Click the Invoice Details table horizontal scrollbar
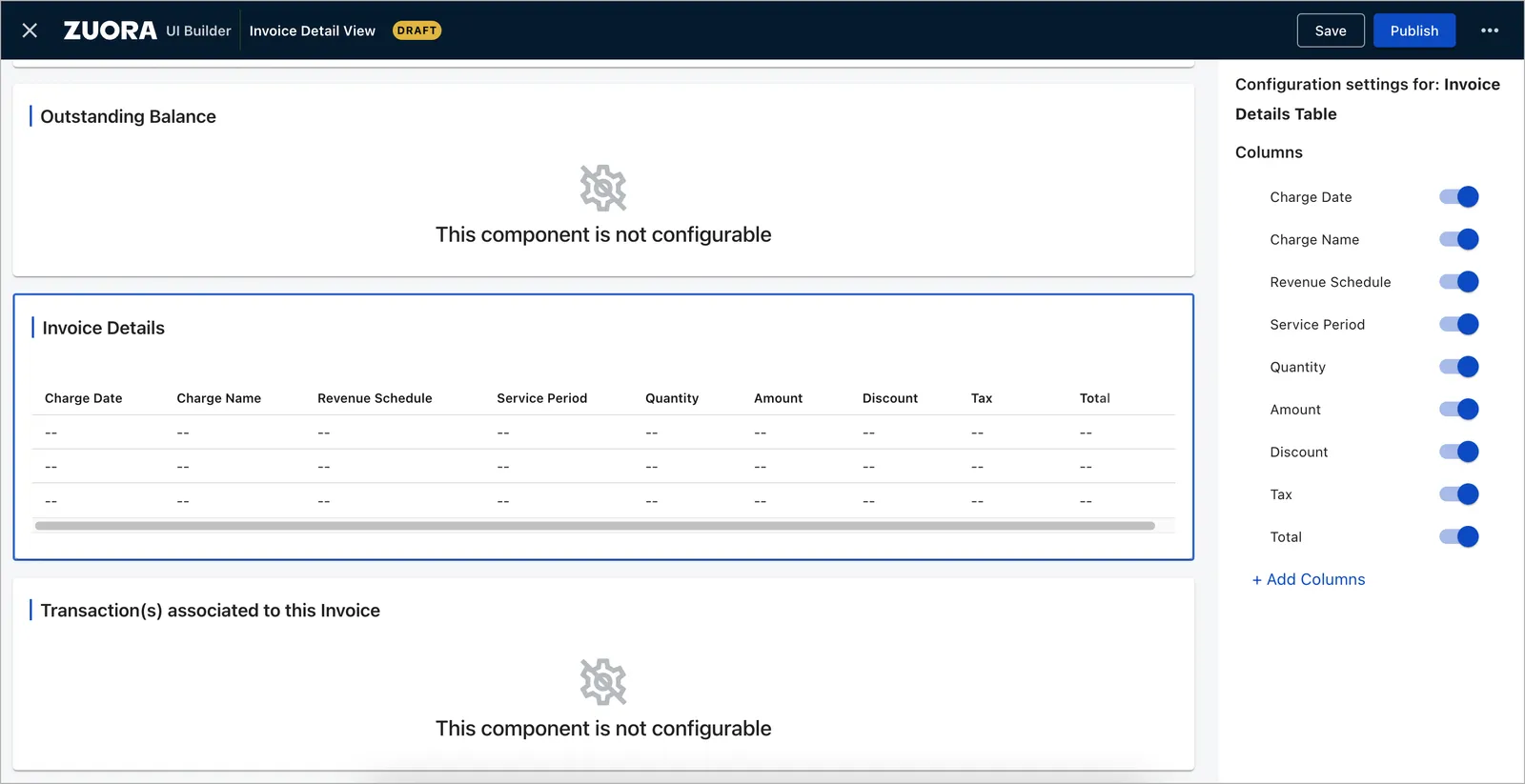This screenshot has width=1525, height=784. click(595, 526)
